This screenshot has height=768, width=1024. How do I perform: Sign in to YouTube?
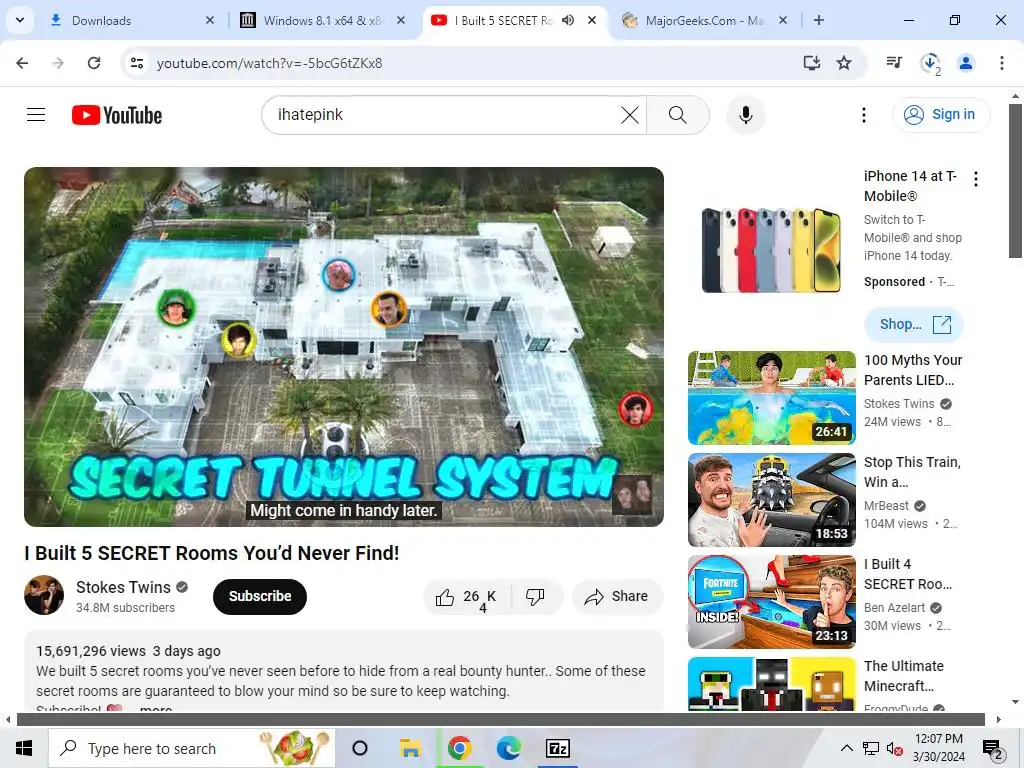click(x=941, y=114)
